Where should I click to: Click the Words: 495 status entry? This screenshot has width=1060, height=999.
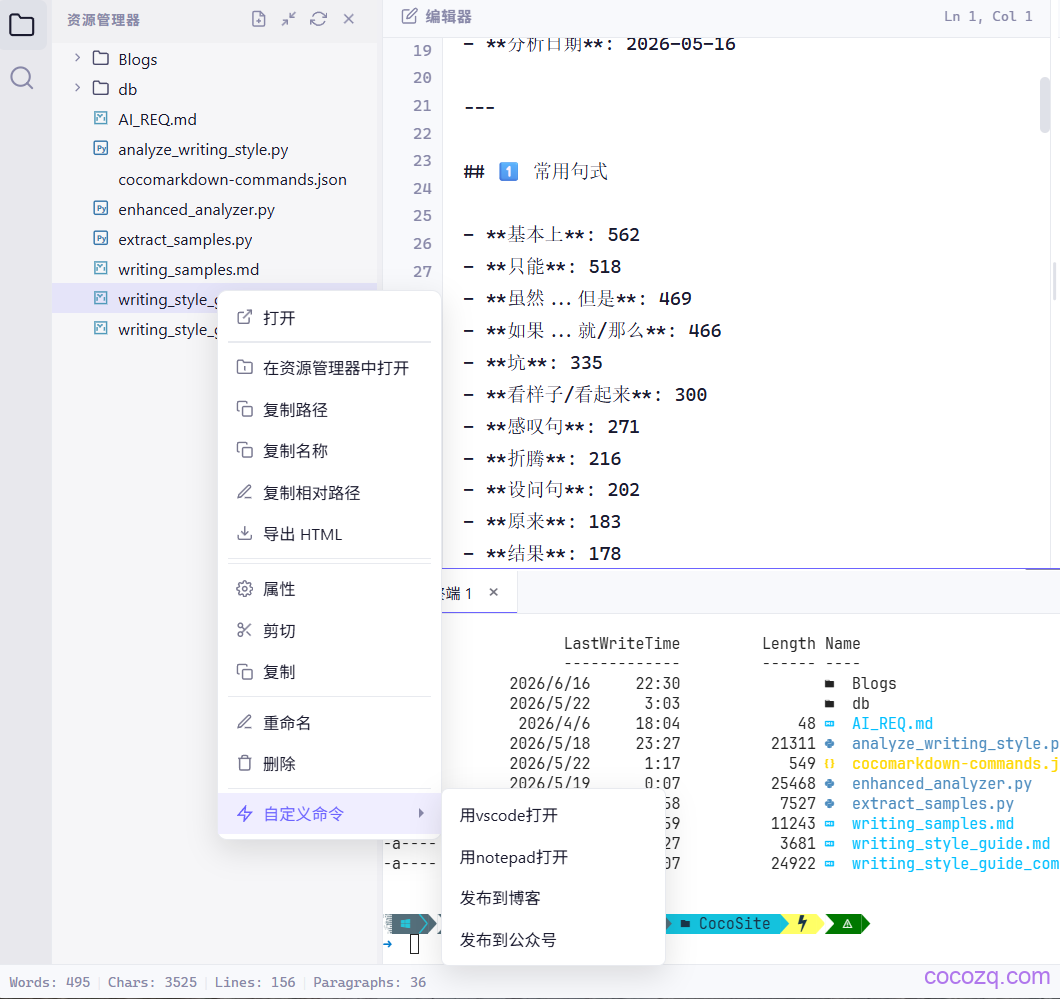coord(49,982)
